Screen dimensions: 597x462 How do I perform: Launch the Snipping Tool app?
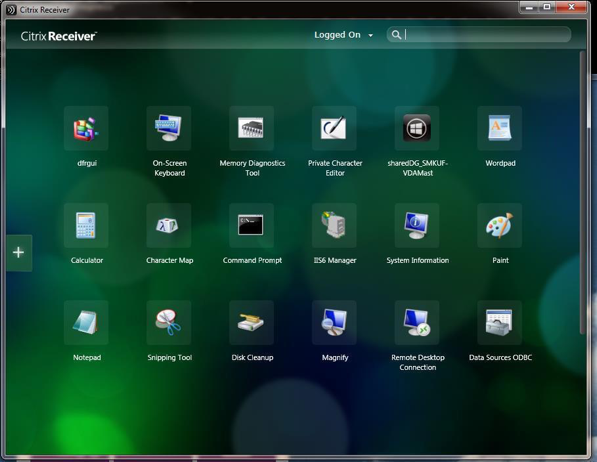click(x=169, y=323)
